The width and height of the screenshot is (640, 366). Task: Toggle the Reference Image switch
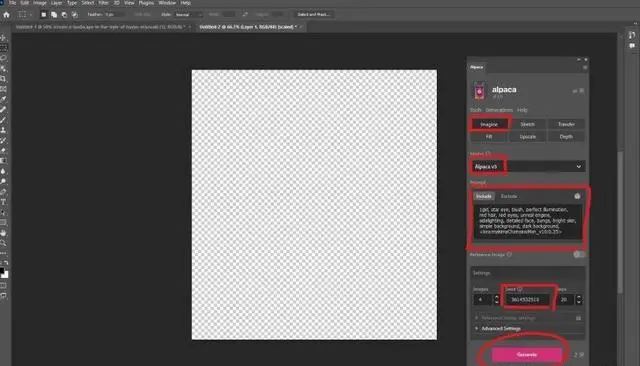[579, 255]
